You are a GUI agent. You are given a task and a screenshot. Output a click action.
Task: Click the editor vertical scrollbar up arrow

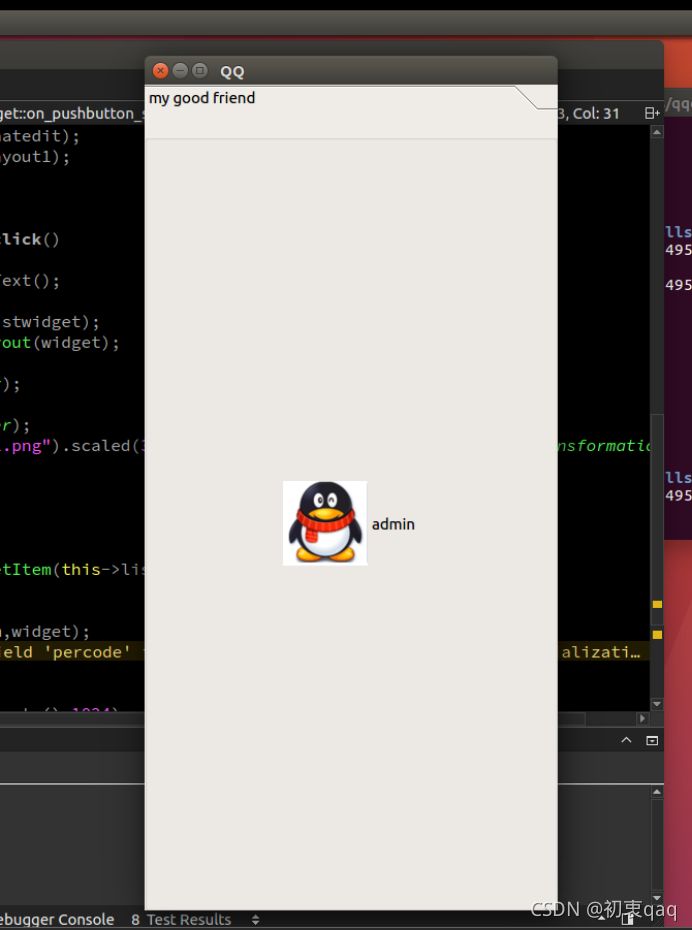(x=657, y=132)
